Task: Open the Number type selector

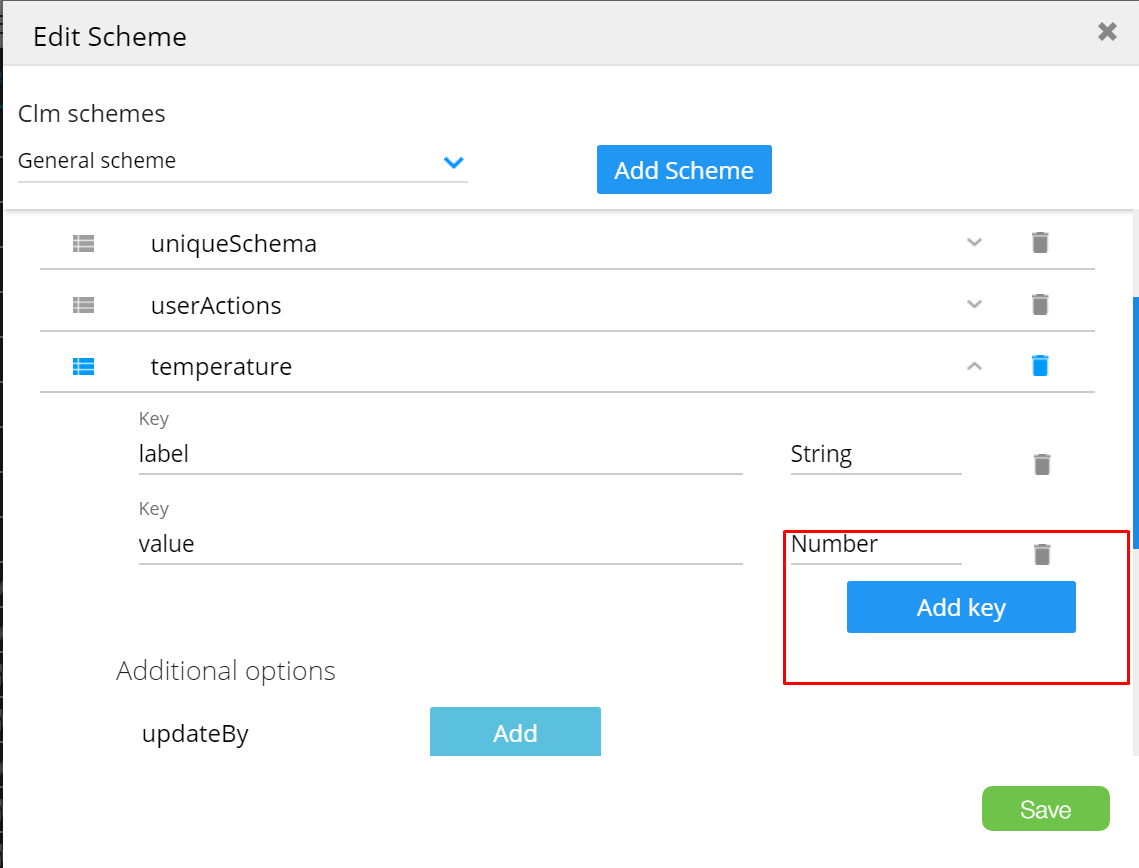Action: 875,545
